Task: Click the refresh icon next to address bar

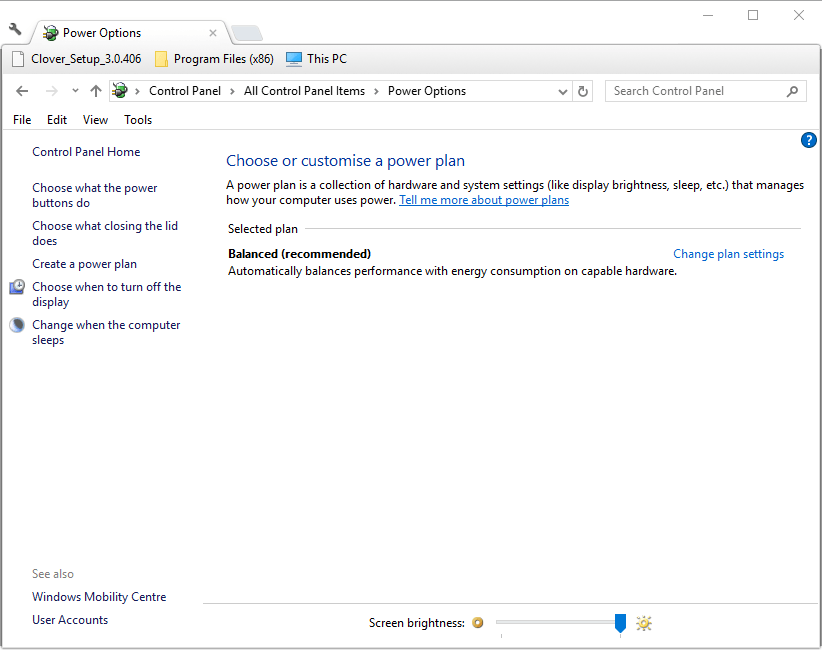Action: [582, 91]
